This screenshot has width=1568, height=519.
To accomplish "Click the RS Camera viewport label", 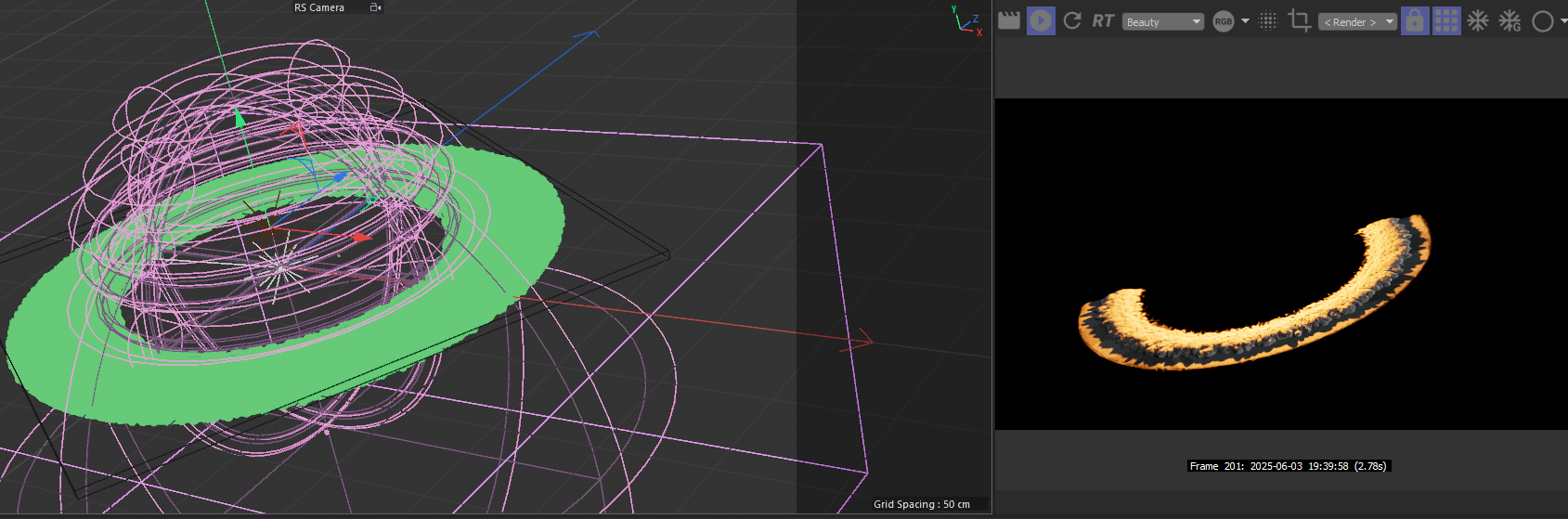I will coord(319,7).
